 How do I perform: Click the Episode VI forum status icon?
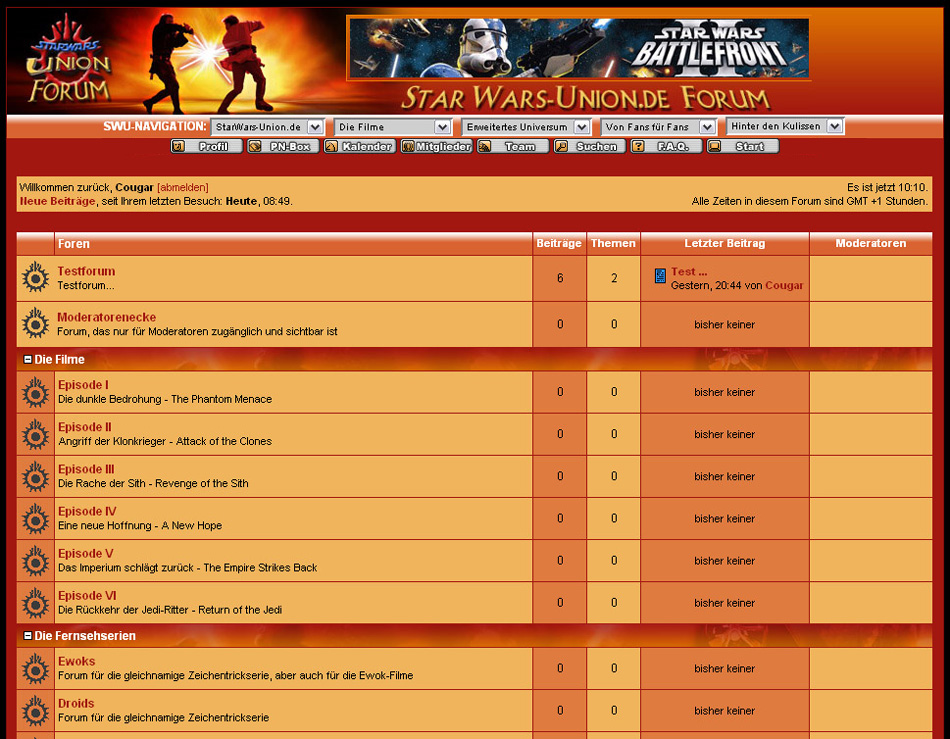click(x=36, y=603)
